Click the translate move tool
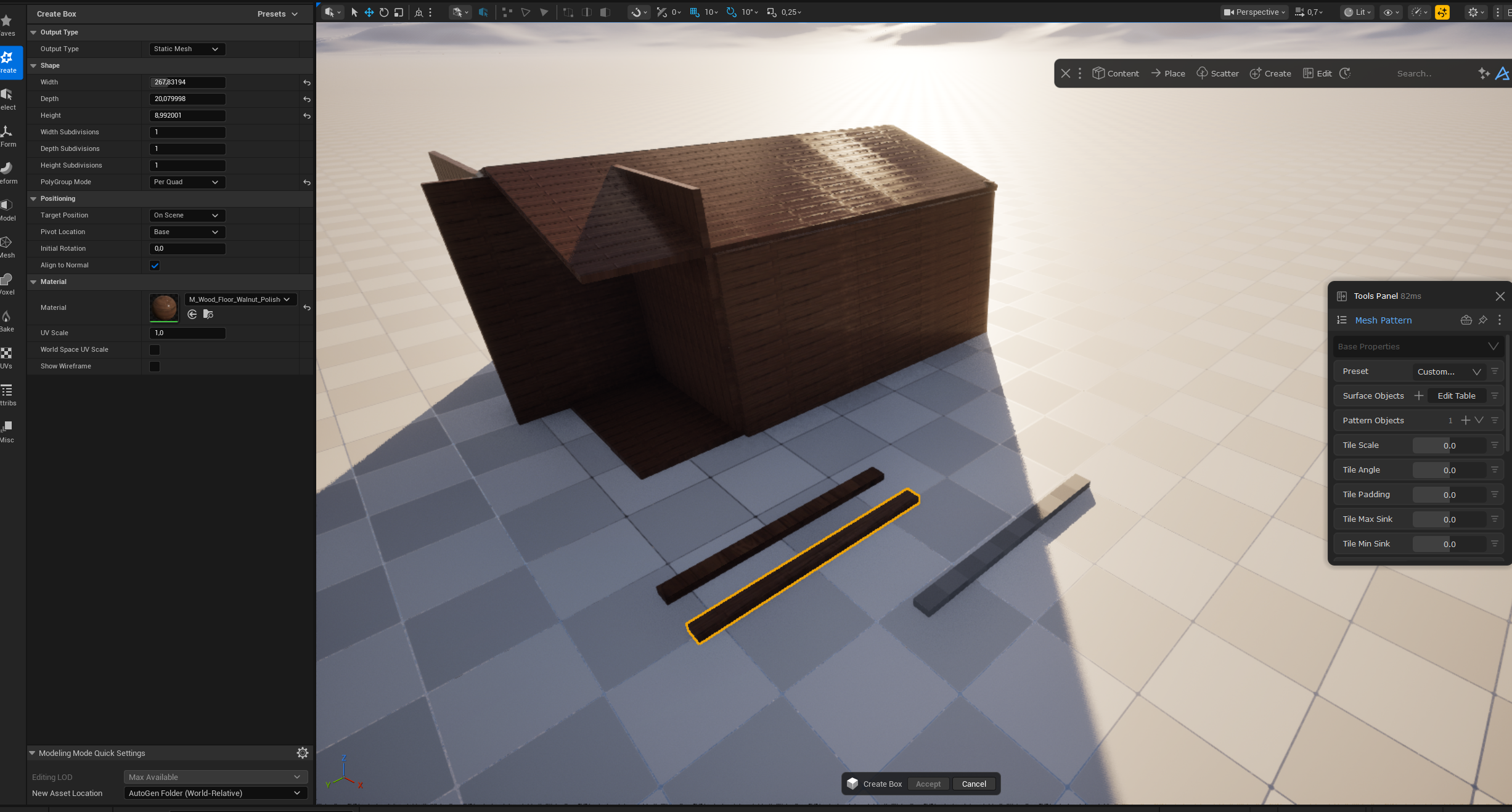Image resolution: width=1512 pixels, height=812 pixels. point(369,12)
